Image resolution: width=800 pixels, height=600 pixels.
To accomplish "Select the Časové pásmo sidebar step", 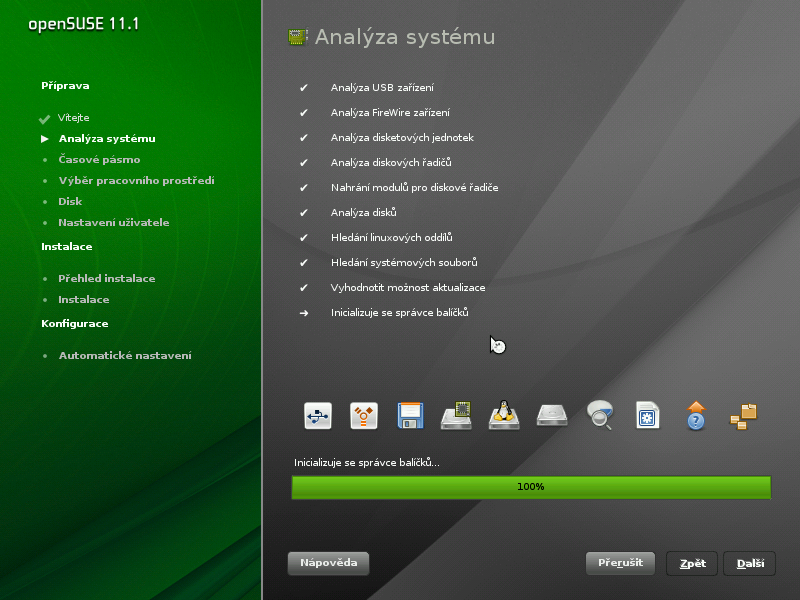I will [99, 160].
